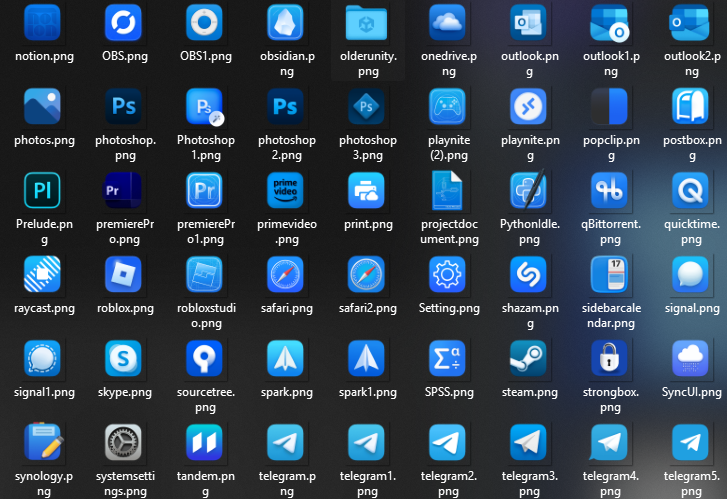Select the sidebarcalendar.png icon
Viewport: 727px width, 499px height.
coord(609,274)
